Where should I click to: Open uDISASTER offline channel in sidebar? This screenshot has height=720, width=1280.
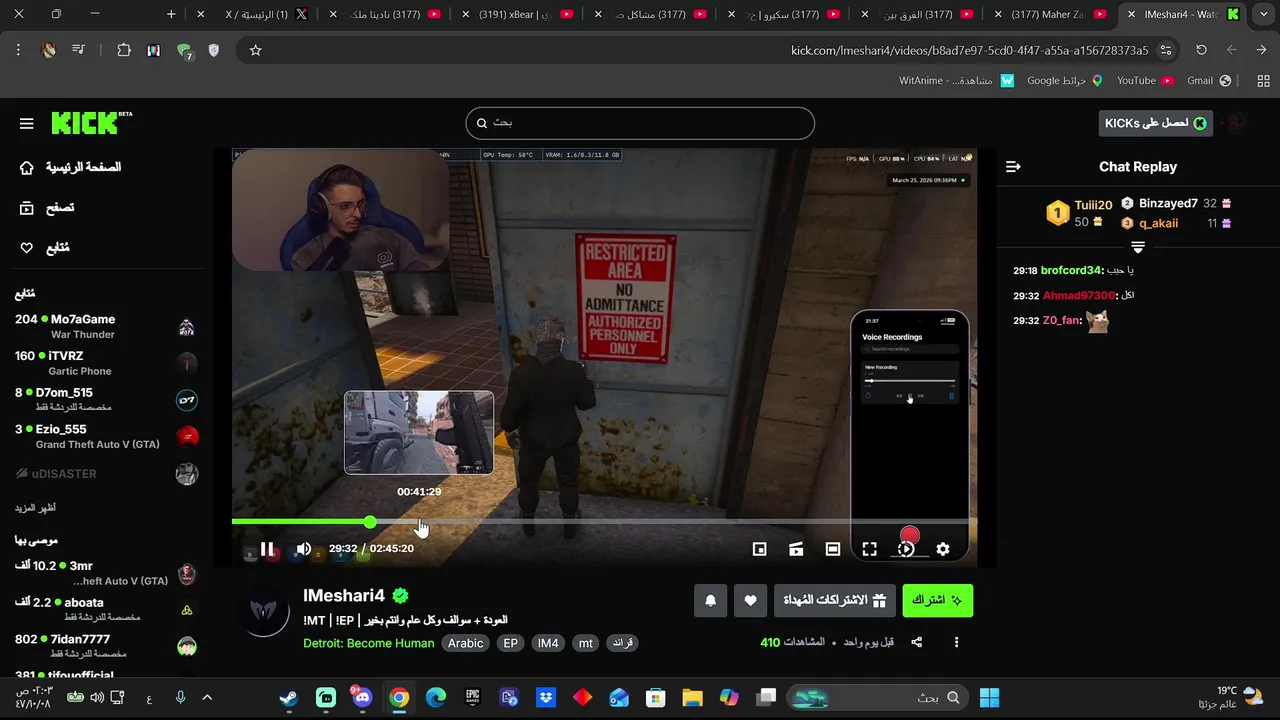[x=106, y=474]
